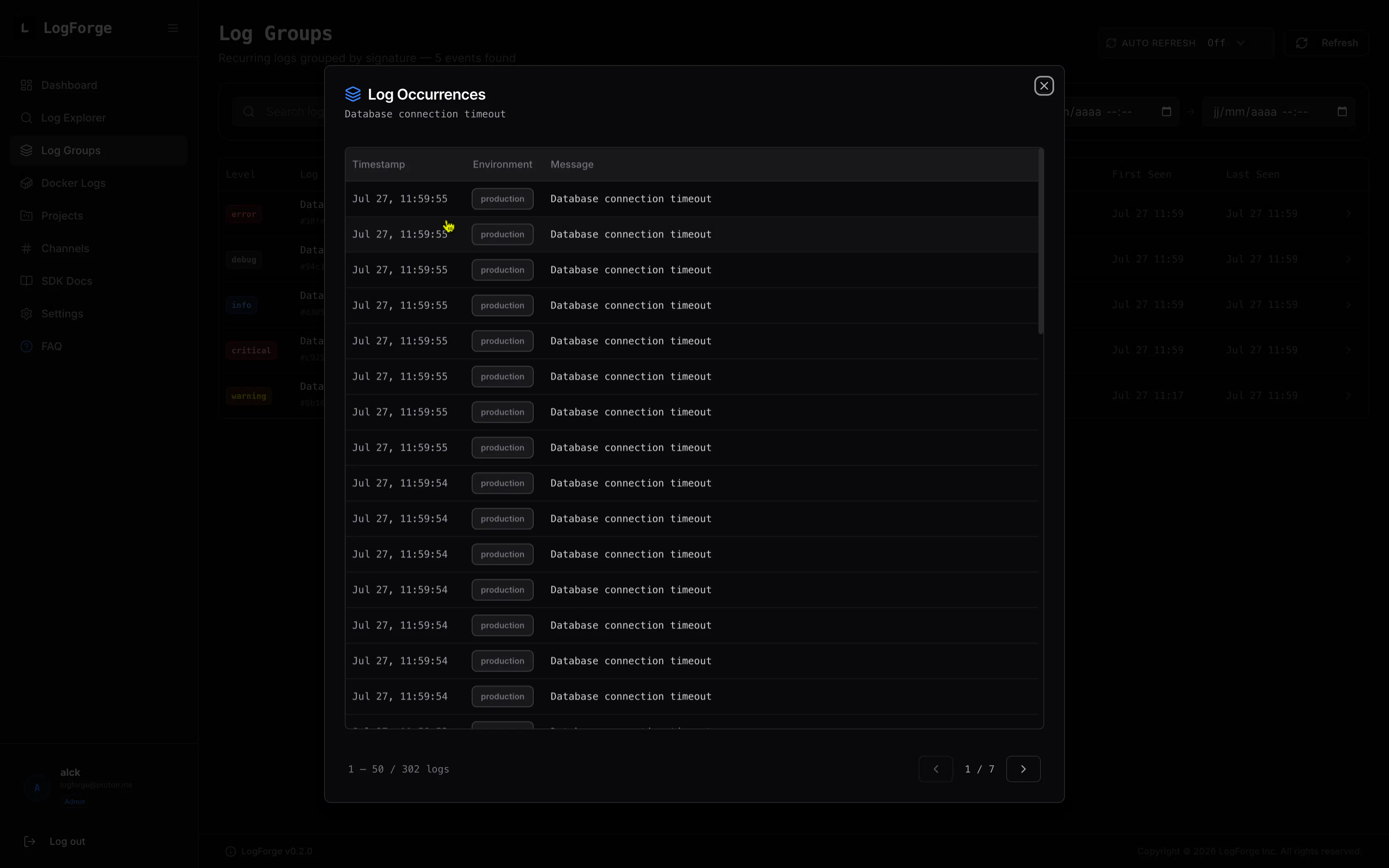Open Projects in the sidebar
Screen dimensions: 1389x868
click(99, 216)
